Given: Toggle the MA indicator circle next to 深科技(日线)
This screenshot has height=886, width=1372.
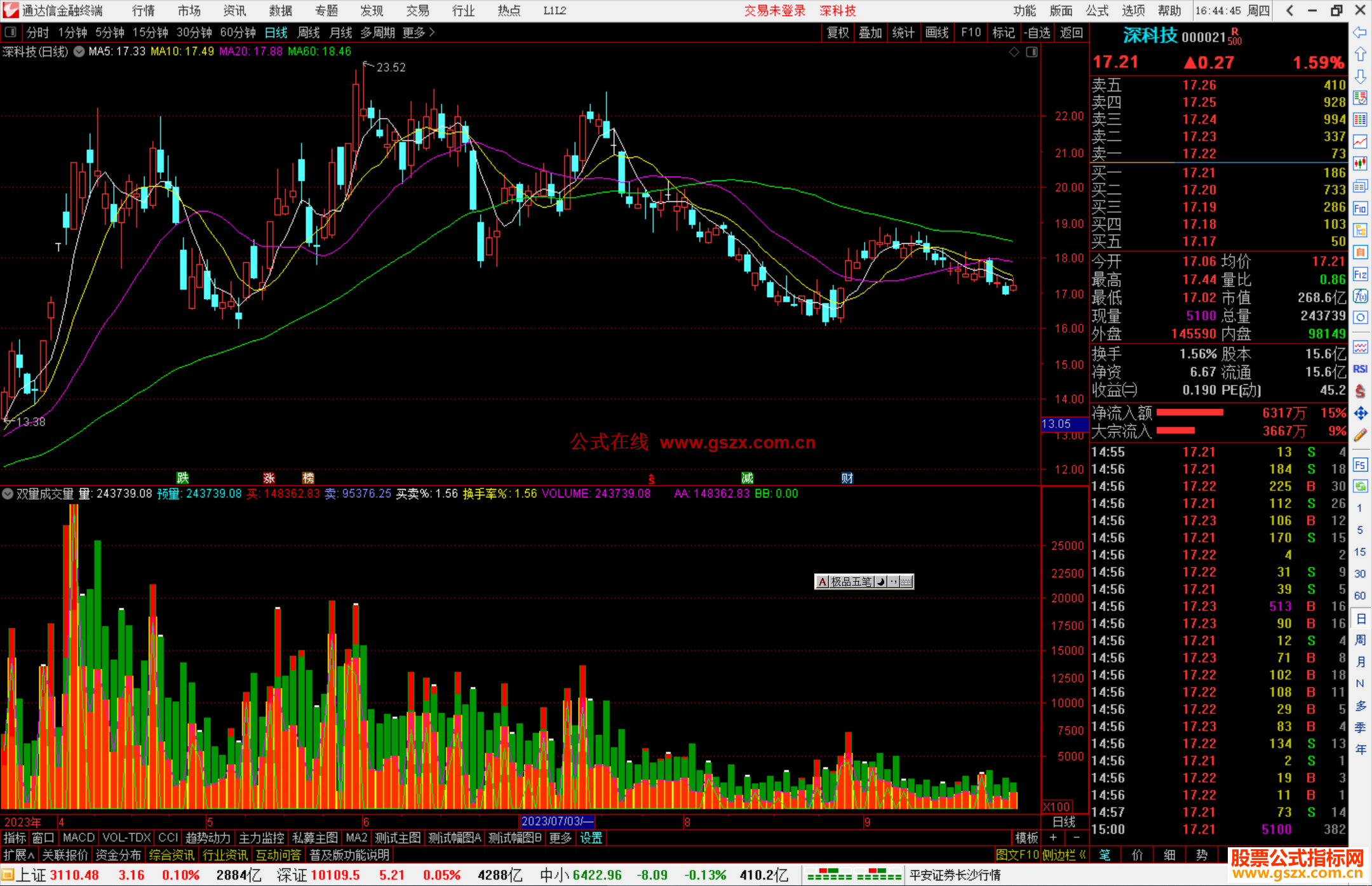Looking at the screenshot, I should (79, 51).
